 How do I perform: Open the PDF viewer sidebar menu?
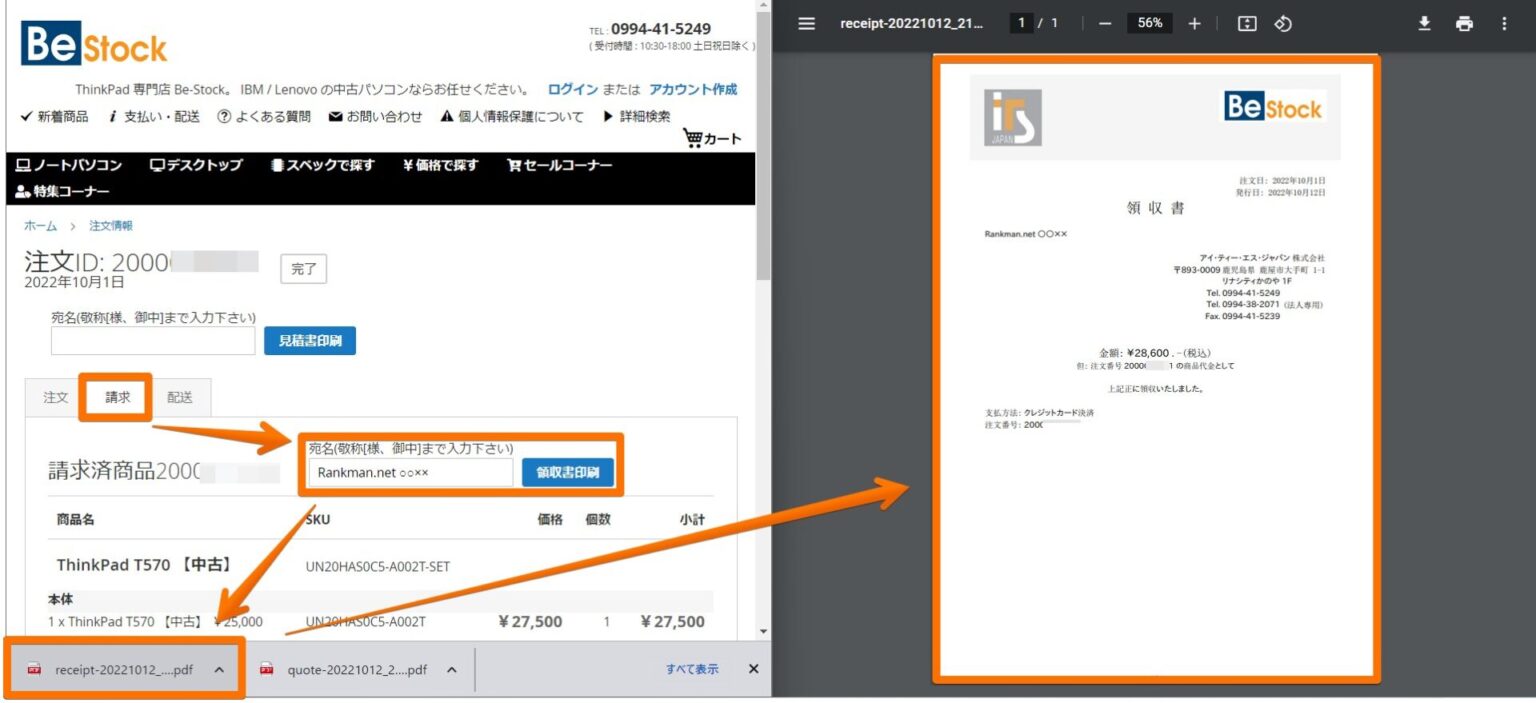[x=806, y=22]
